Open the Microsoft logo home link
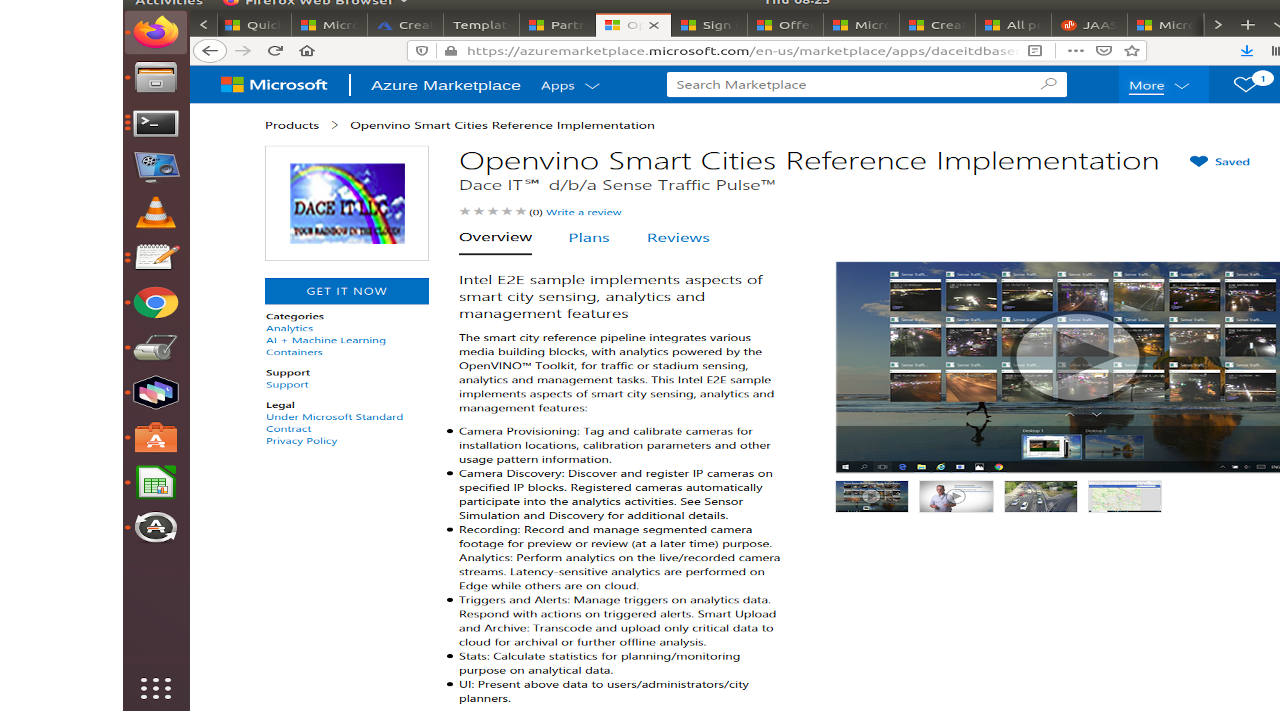Screen dimensions: 1280x720 pyautogui.click(x=274, y=85)
